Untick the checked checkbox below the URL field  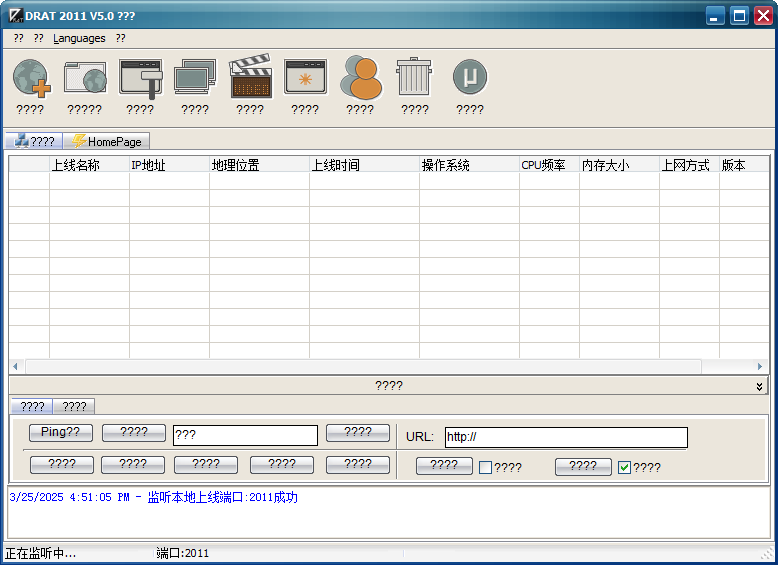(625, 467)
